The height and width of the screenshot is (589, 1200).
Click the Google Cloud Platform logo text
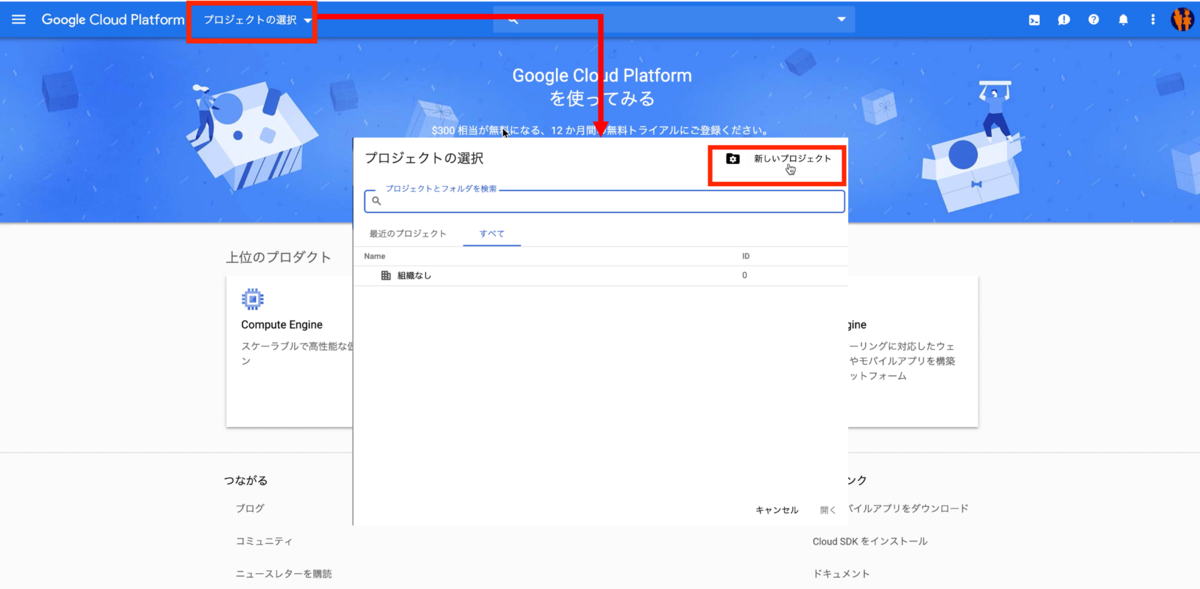click(113, 20)
